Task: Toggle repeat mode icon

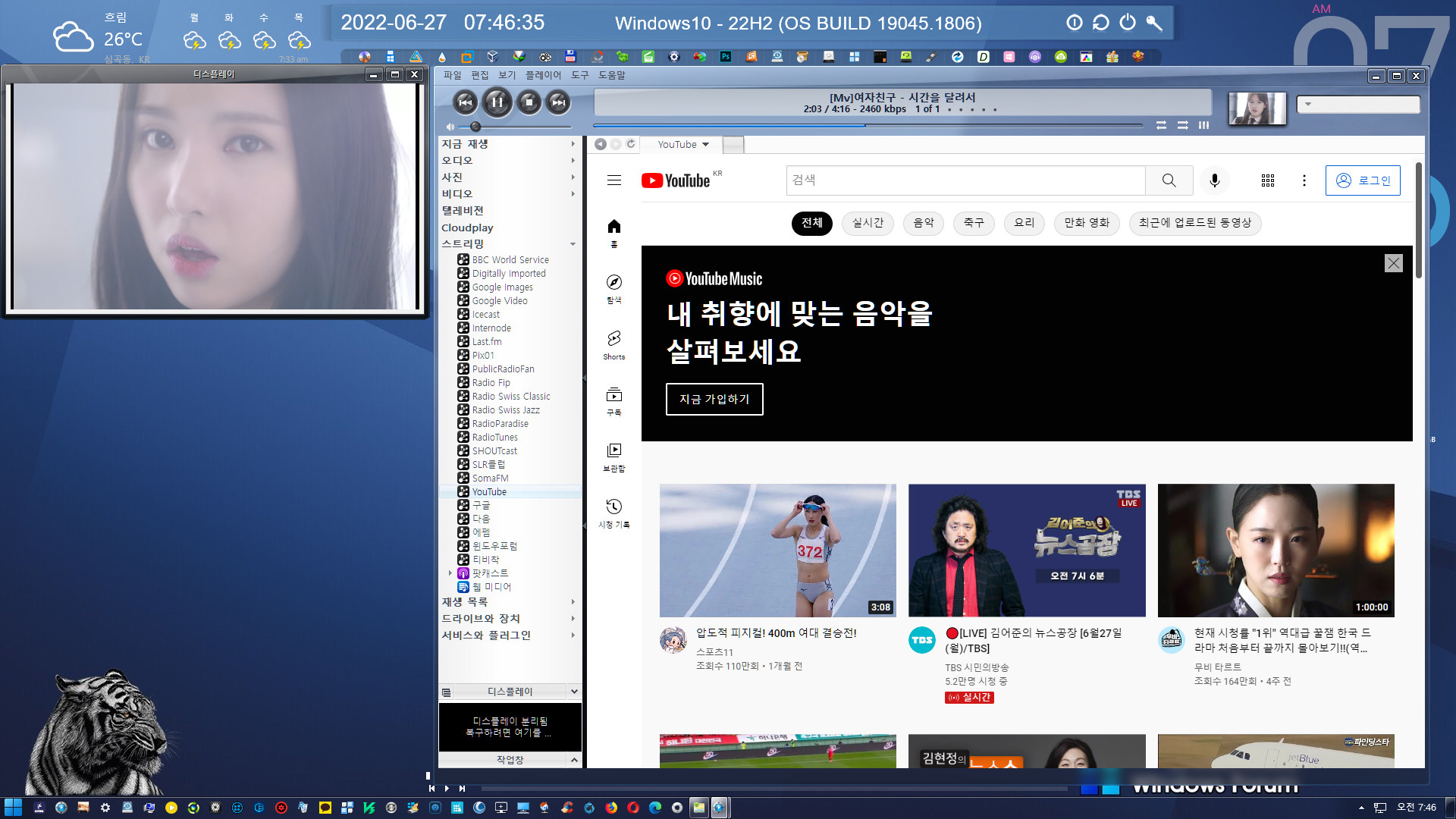Action: tap(1161, 125)
